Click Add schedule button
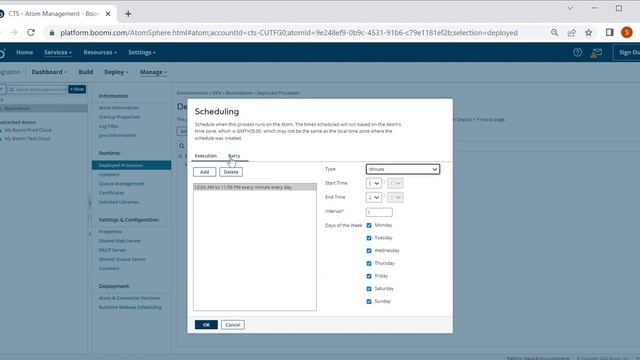Viewport: 640px width, 360px height. pos(204,172)
